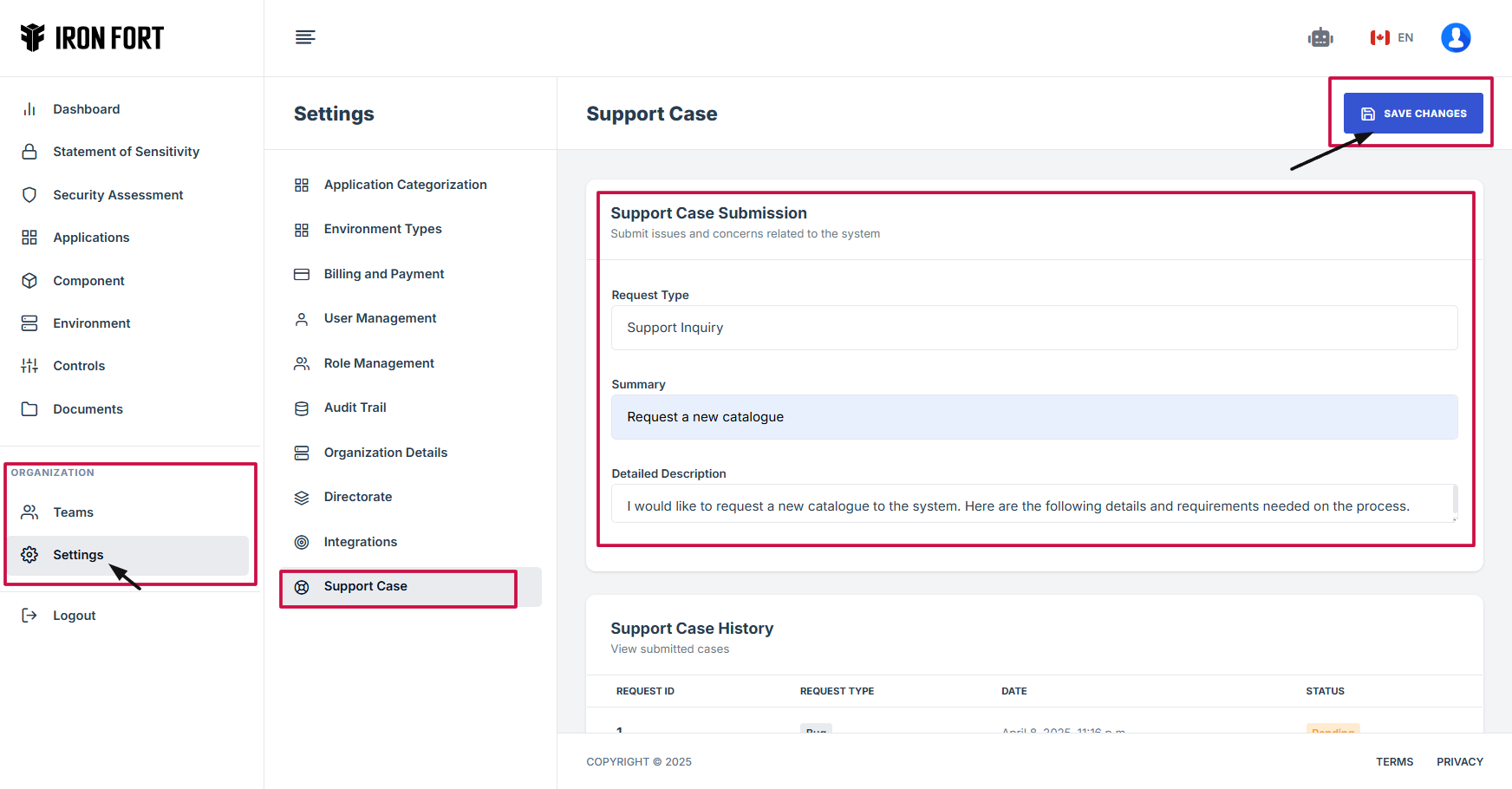
Task: Click the hamburger menu collapse icon
Action: point(305,37)
